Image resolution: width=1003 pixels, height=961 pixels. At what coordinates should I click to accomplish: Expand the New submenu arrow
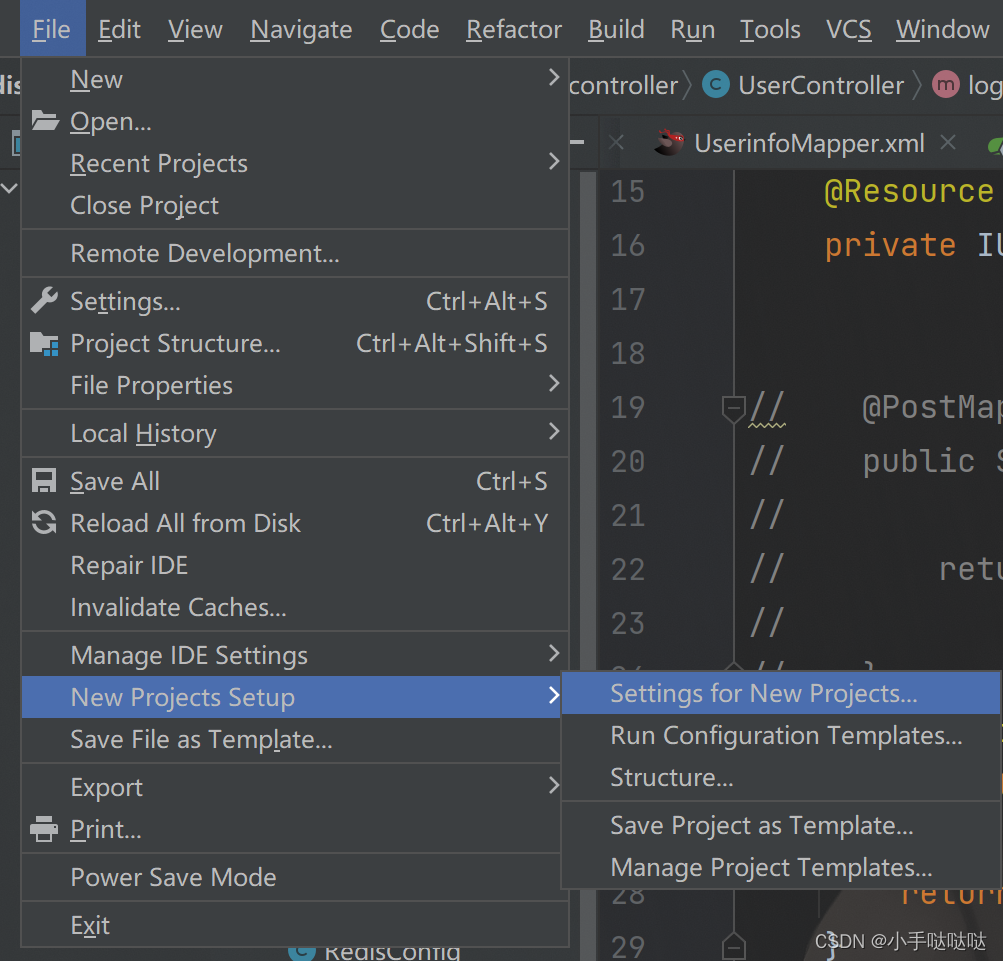554,78
